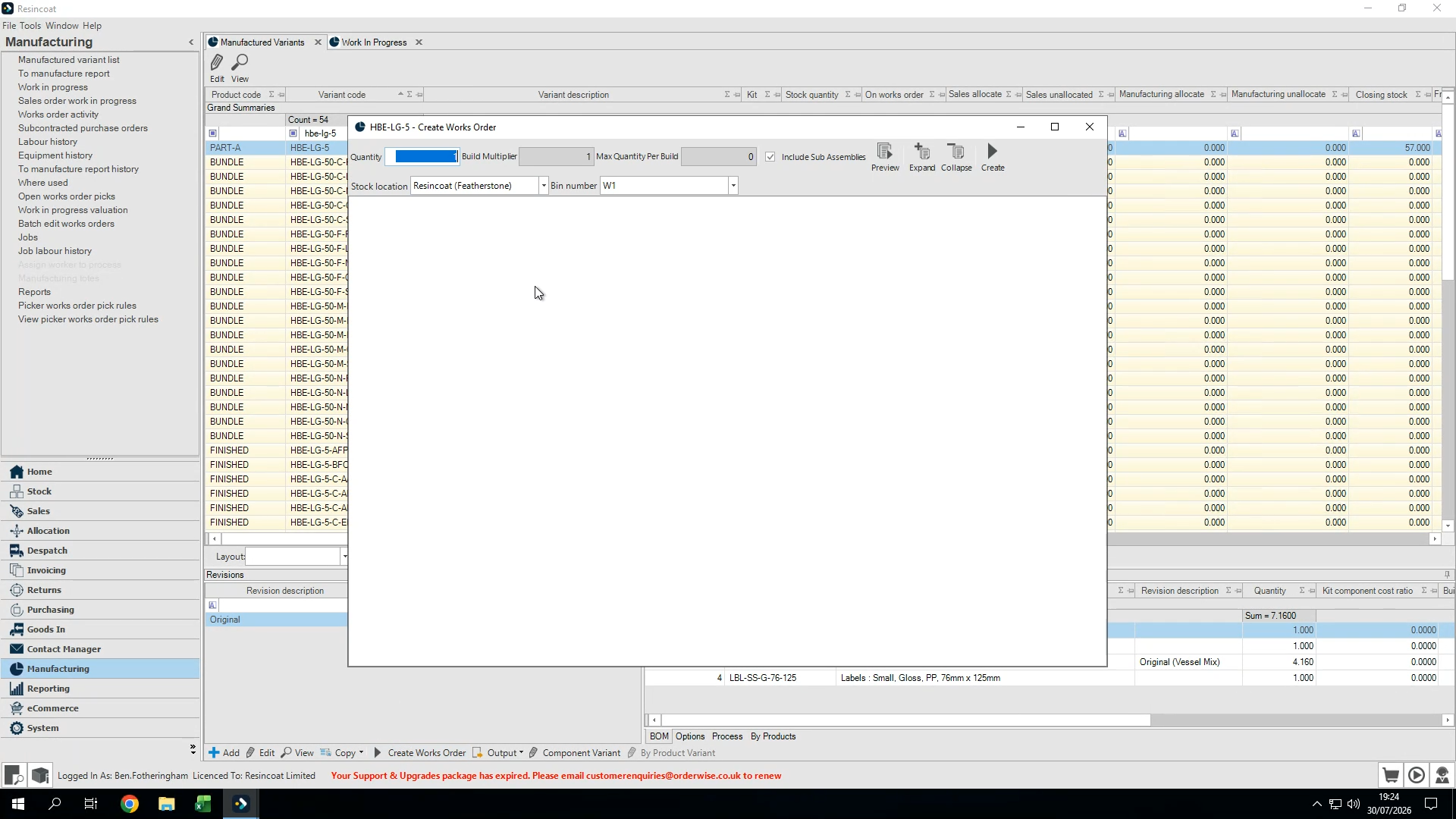This screenshot has height=819, width=1456.
Task: Switch to the By Products tab
Action: (773, 736)
